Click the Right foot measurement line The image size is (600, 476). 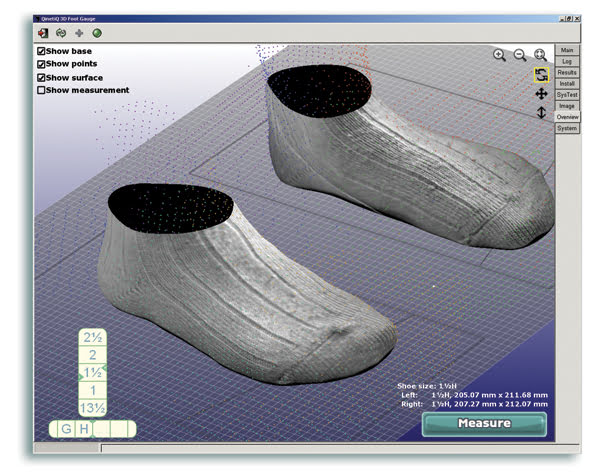point(474,404)
